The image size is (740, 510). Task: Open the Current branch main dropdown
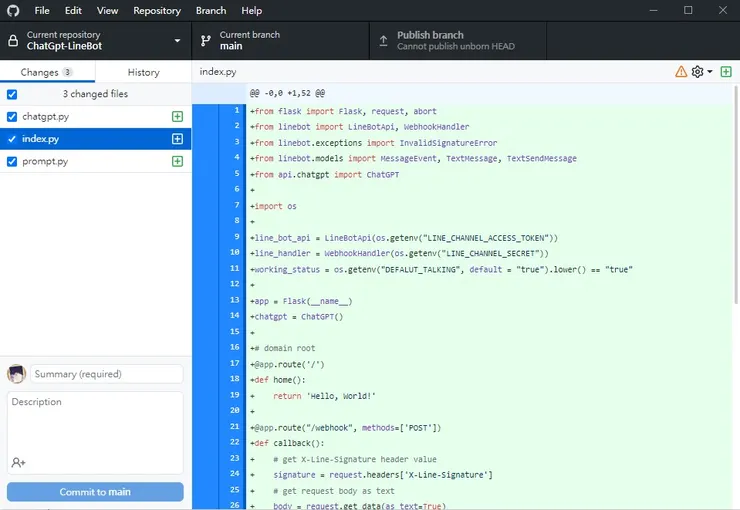(278, 41)
